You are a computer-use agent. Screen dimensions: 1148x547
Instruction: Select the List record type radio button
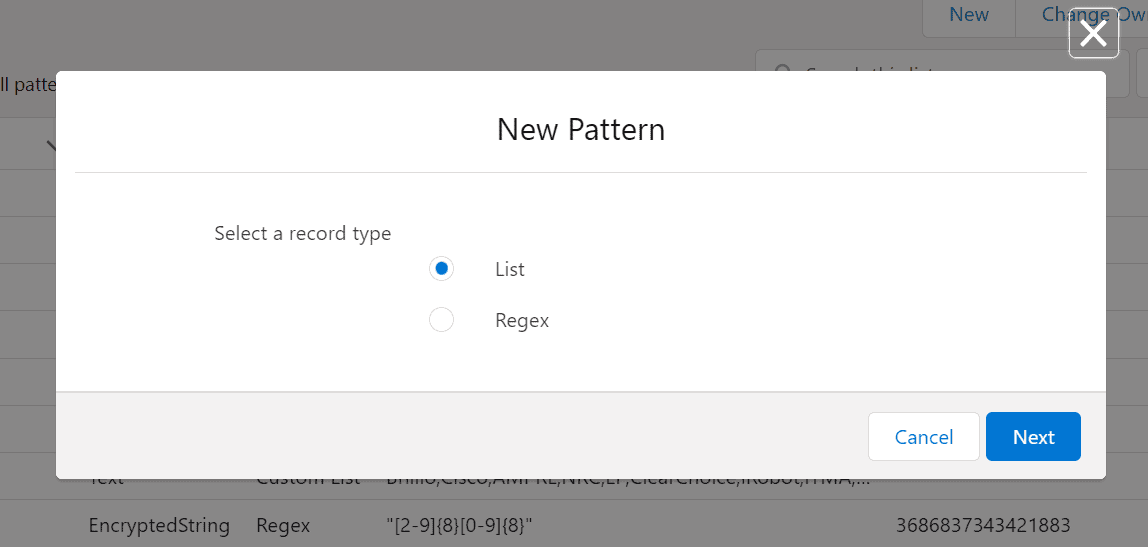tap(441, 269)
